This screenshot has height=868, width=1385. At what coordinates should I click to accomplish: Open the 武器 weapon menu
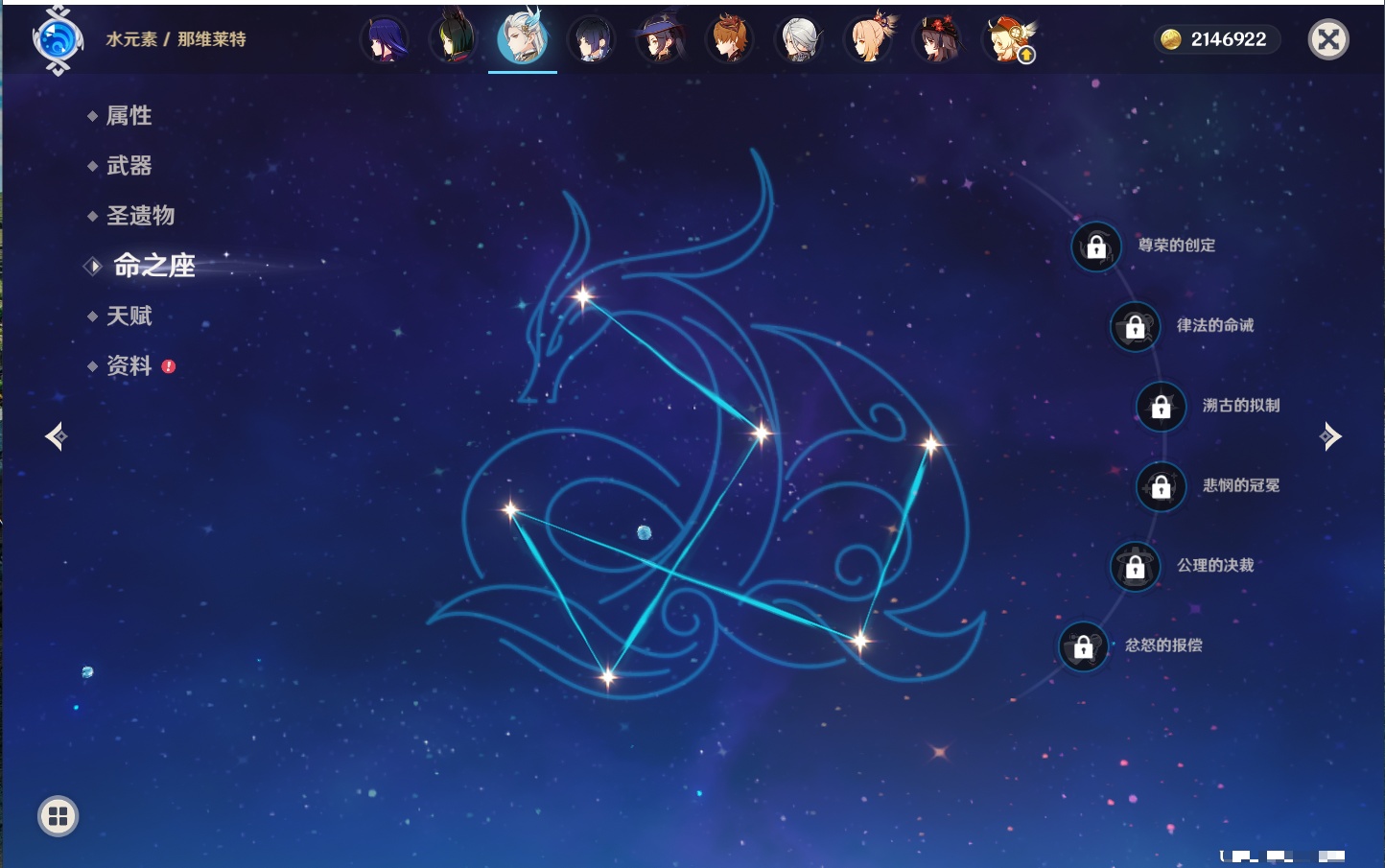pos(129,166)
